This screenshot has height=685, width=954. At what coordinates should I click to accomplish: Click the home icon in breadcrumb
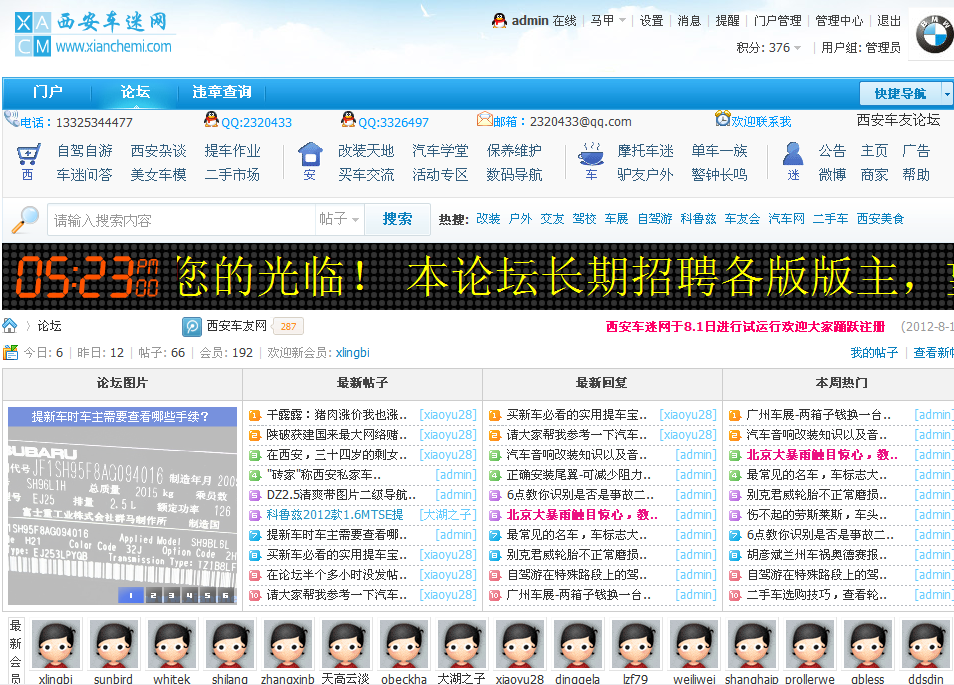pyautogui.click(x=10, y=326)
